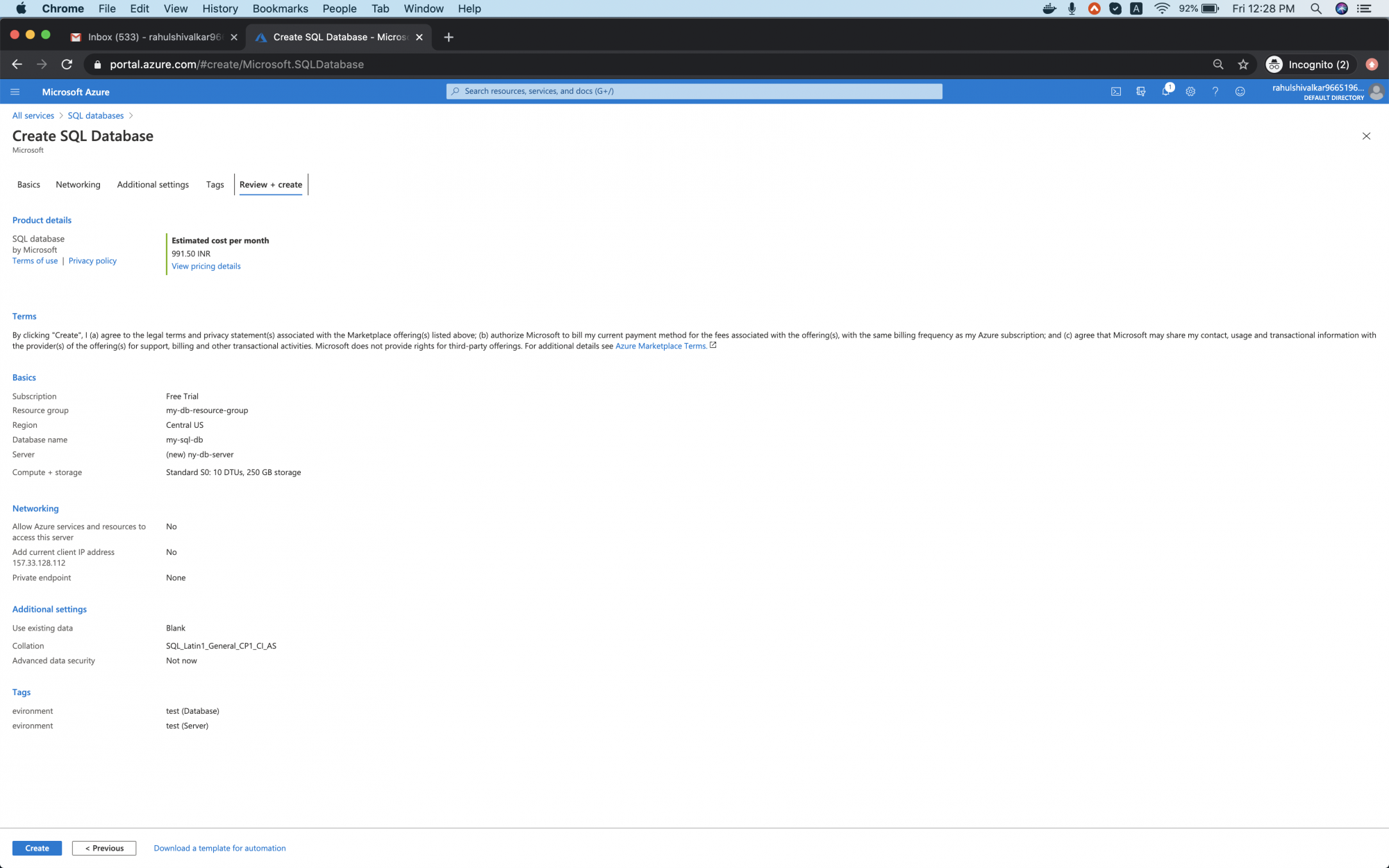Open Directory and subscription filter icon
1389x868 pixels.
pyautogui.click(x=1140, y=92)
